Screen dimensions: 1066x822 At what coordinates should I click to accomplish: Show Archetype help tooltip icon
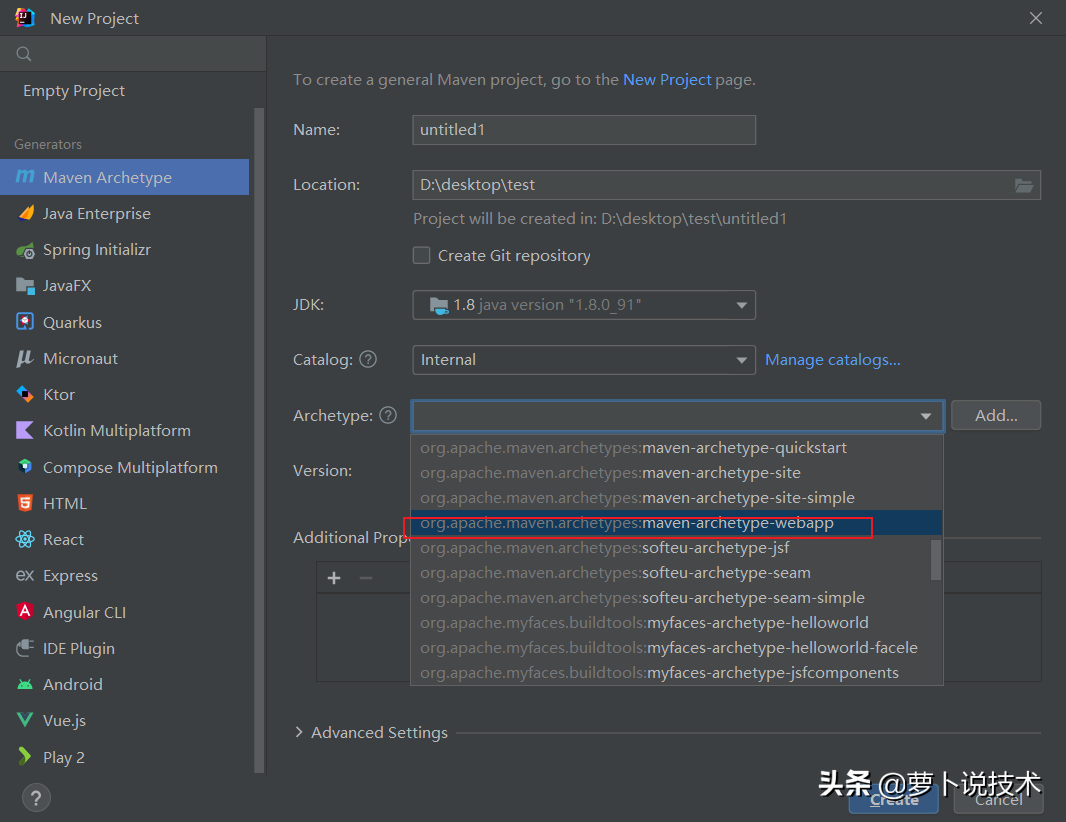coord(388,415)
